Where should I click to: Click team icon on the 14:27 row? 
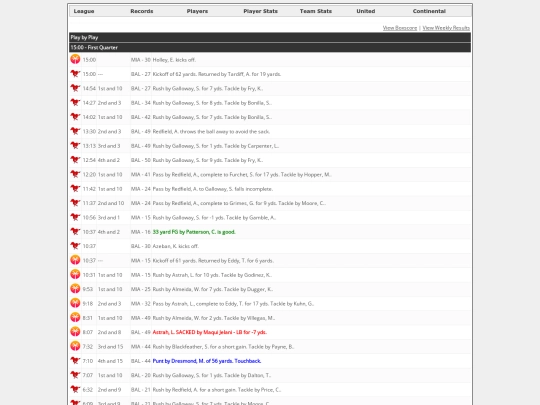(75, 103)
